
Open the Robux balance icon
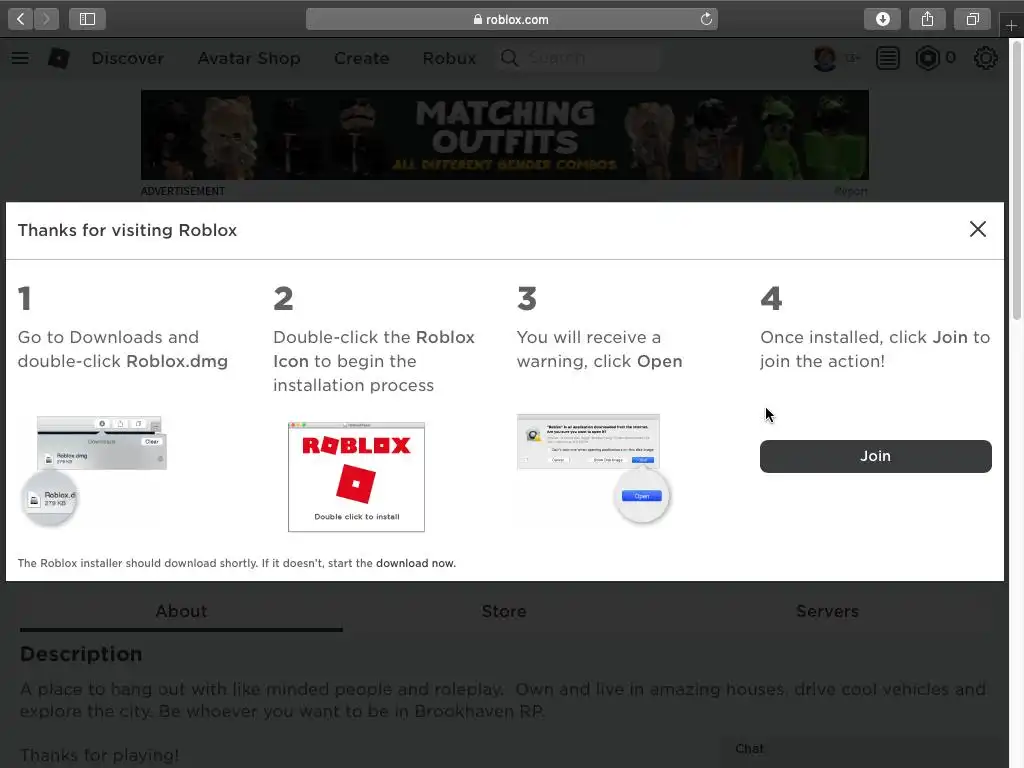click(x=927, y=58)
